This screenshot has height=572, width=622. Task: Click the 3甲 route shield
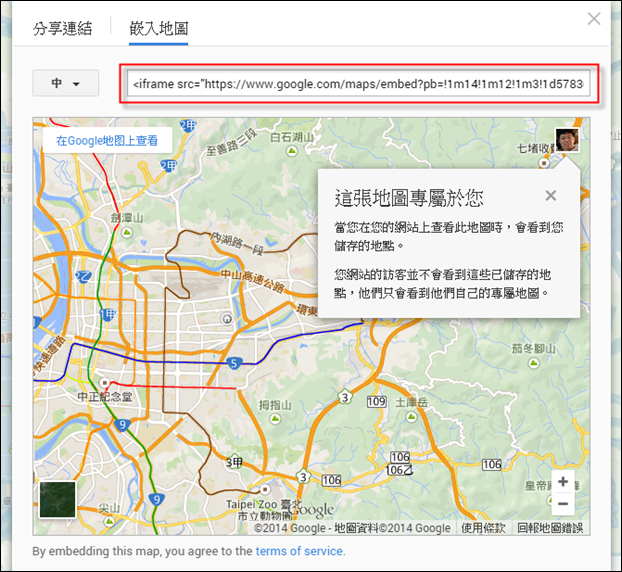tap(234, 462)
